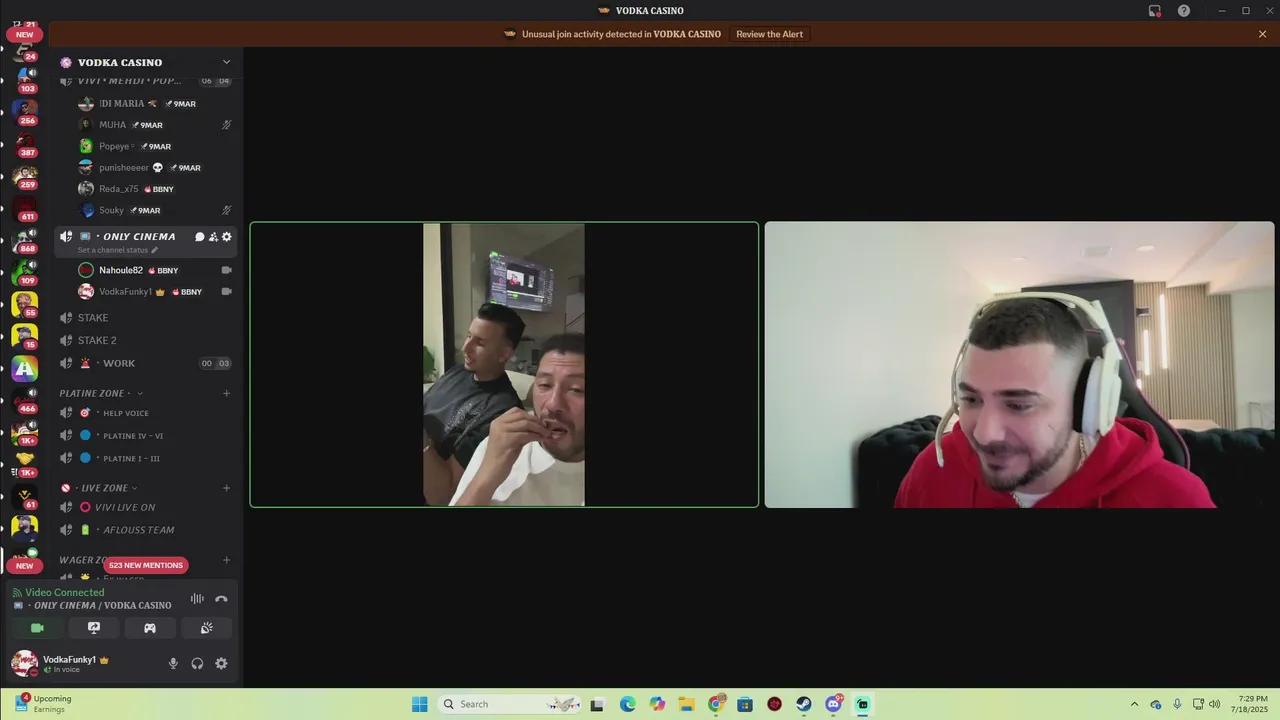Add channel to WAGER ZONE

coord(226,560)
